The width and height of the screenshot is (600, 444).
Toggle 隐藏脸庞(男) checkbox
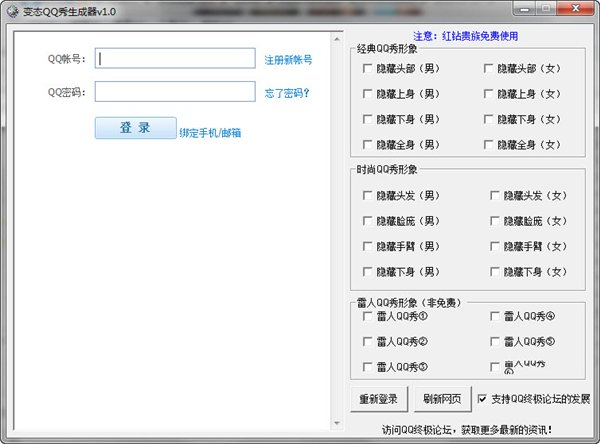(x=367, y=221)
